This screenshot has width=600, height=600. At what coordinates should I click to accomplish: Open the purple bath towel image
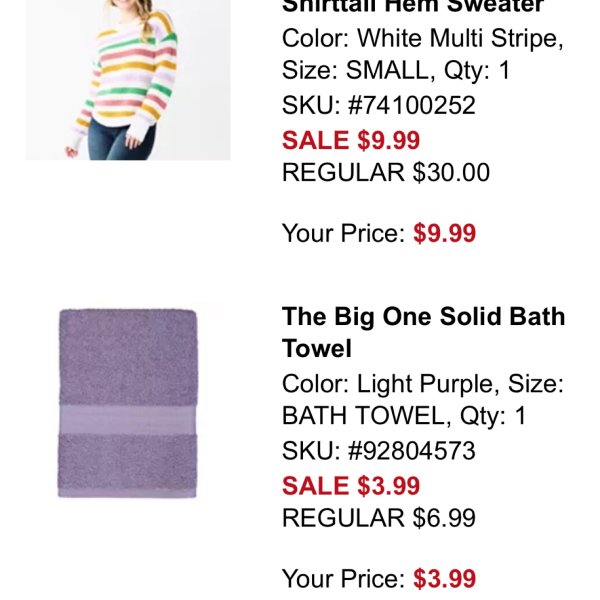[x=127, y=403]
